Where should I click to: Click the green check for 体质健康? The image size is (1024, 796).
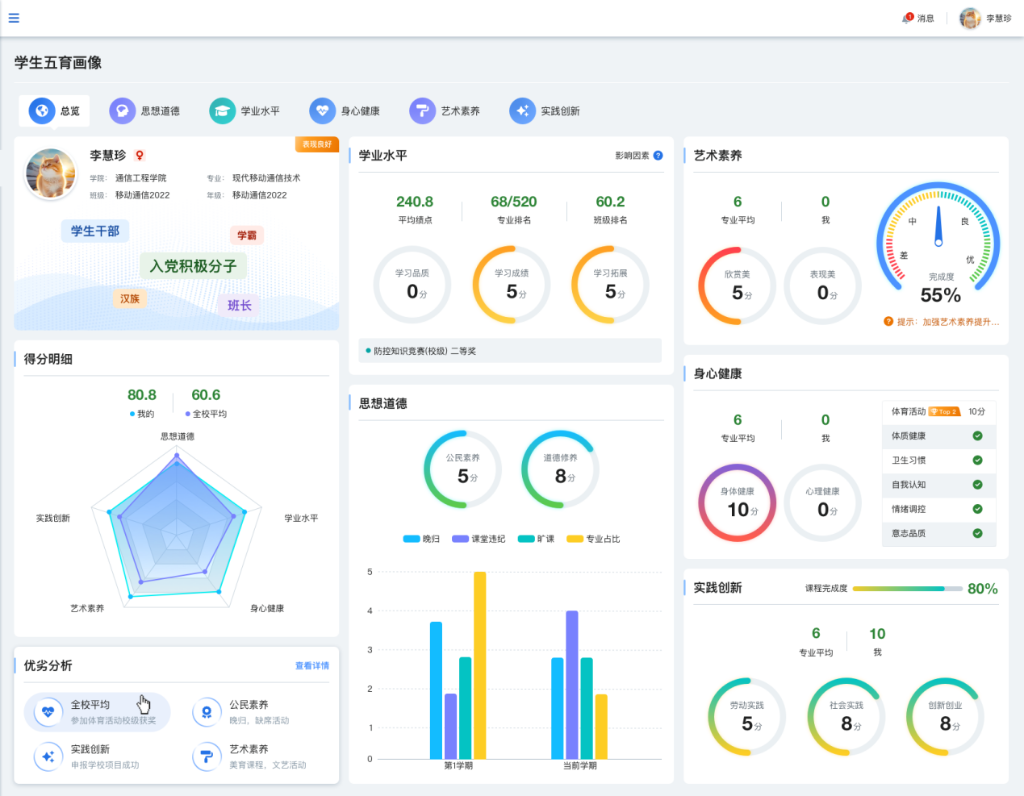coord(978,436)
